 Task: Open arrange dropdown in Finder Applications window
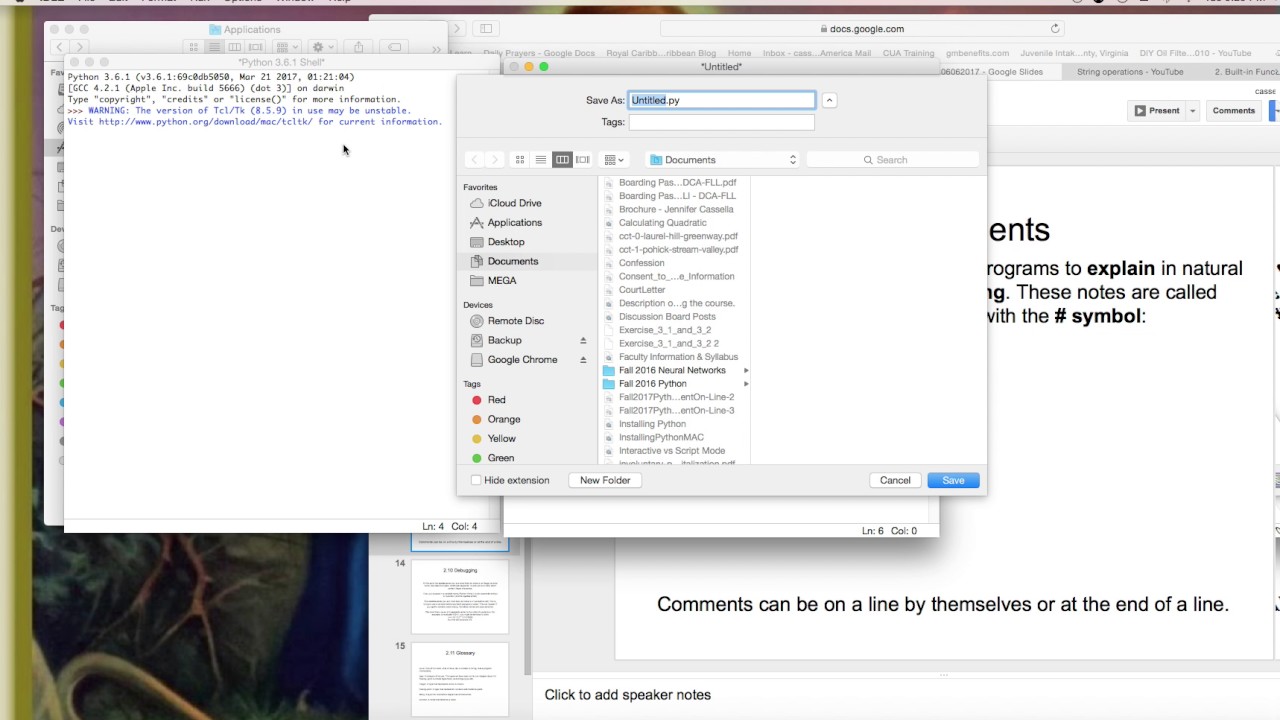[287, 47]
